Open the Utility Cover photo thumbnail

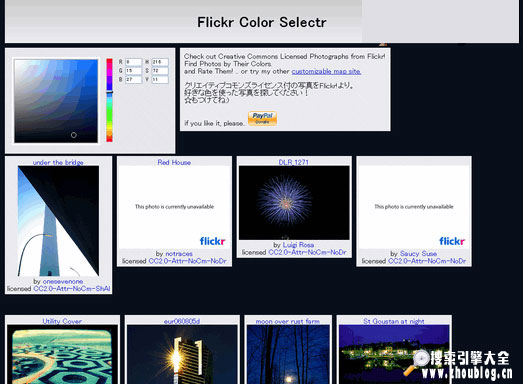point(62,355)
